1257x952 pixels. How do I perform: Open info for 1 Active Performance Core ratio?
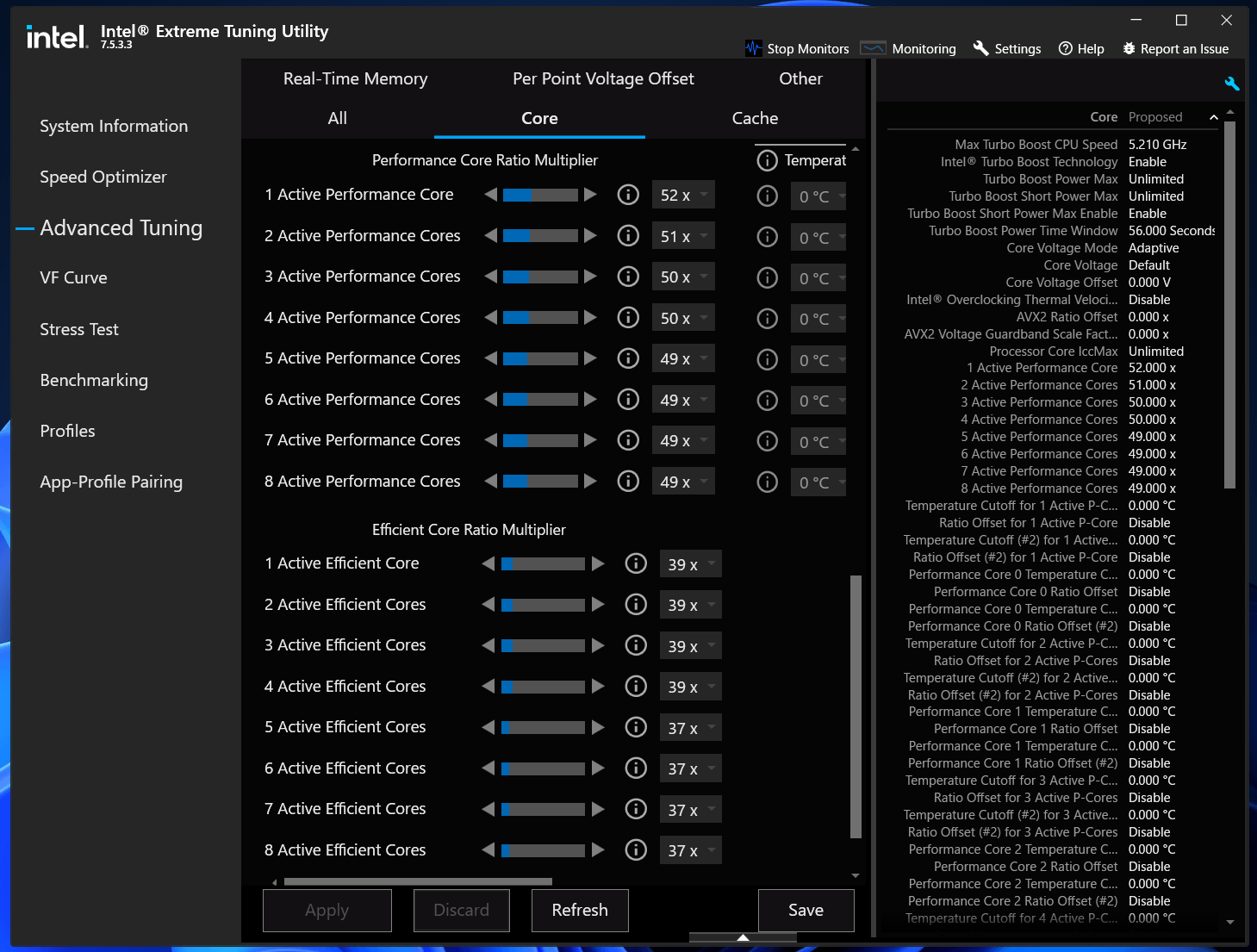point(628,195)
